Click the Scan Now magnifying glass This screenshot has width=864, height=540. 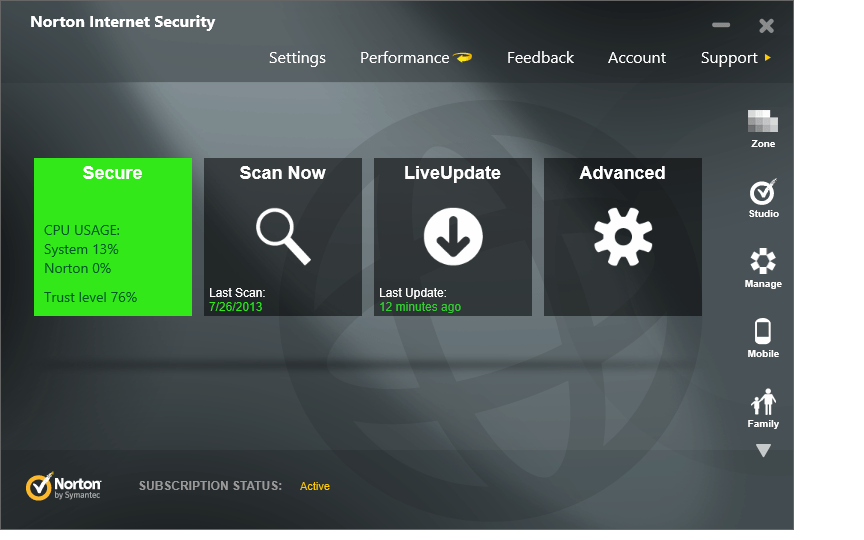pos(282,236)
